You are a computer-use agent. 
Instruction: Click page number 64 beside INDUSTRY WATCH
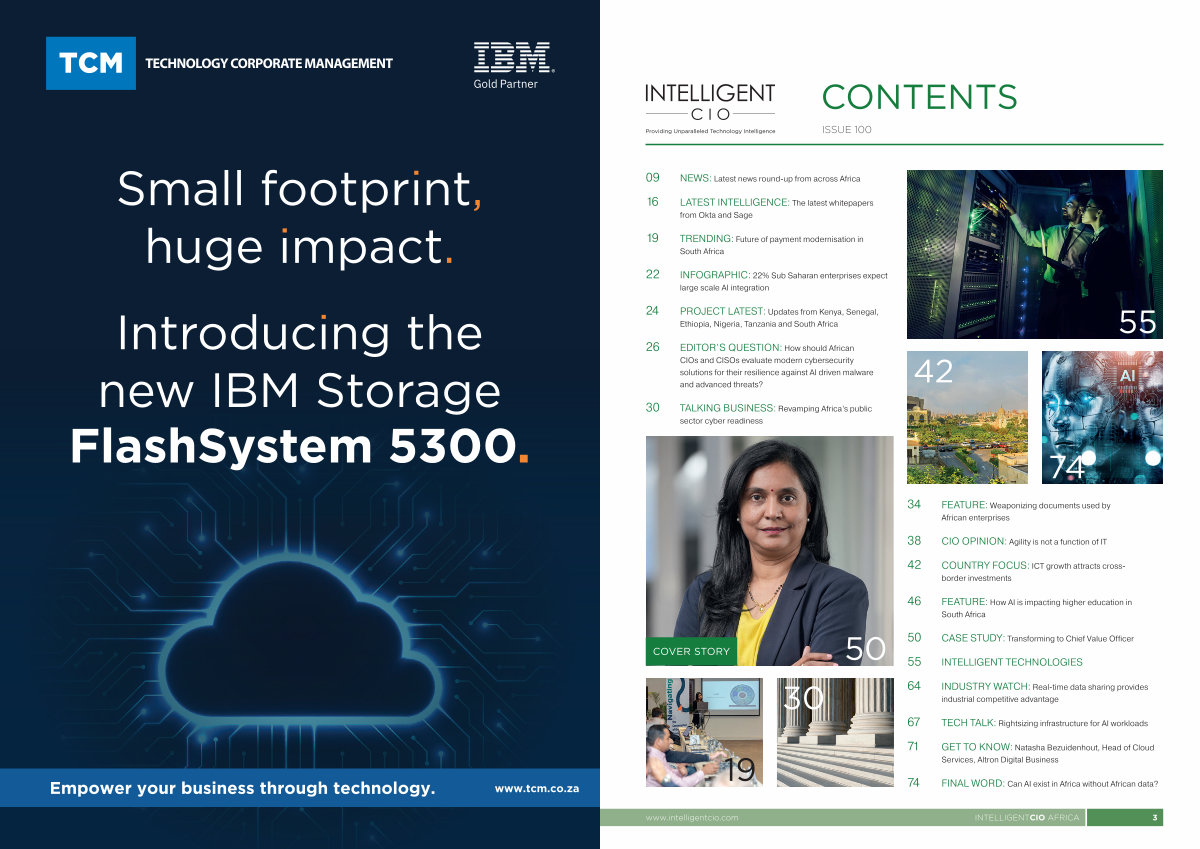coord(914,686)
